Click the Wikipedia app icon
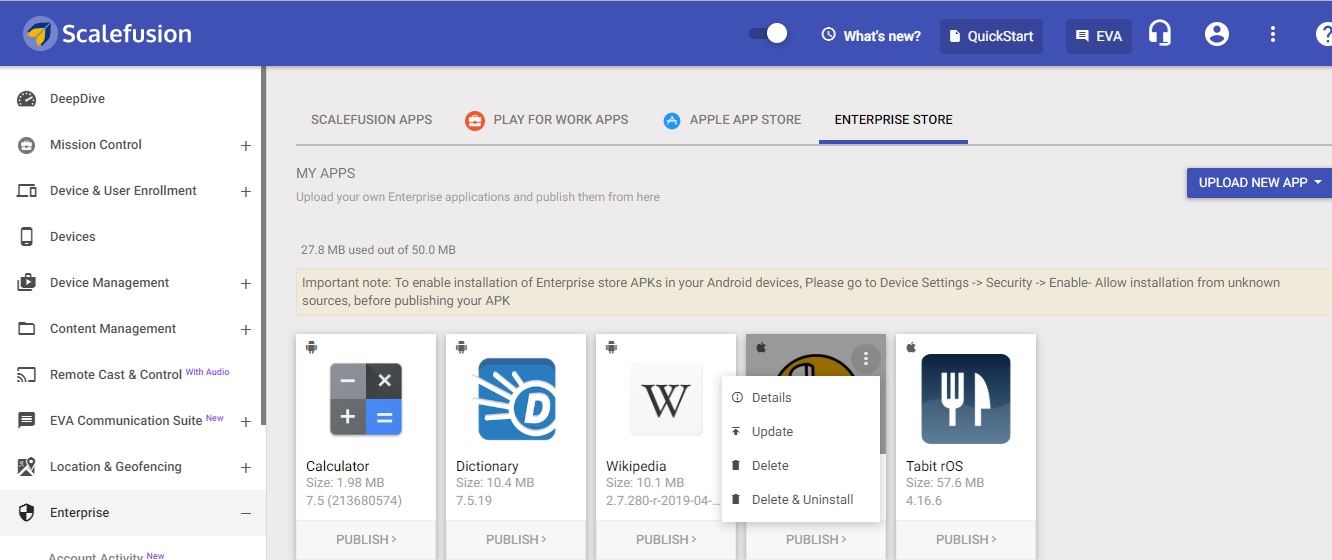 pos(666,399)
